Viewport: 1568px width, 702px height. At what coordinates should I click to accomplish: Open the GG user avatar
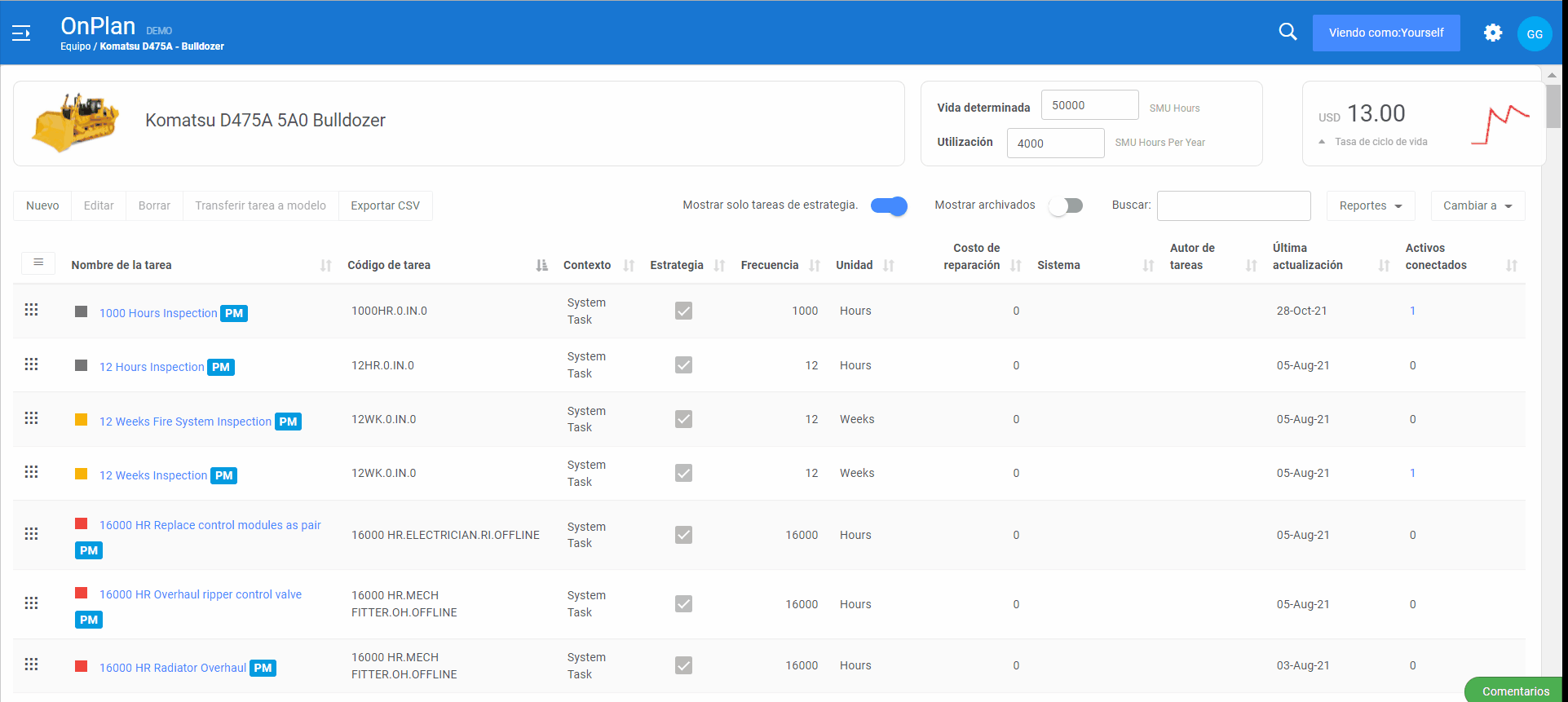(1534, 33)
